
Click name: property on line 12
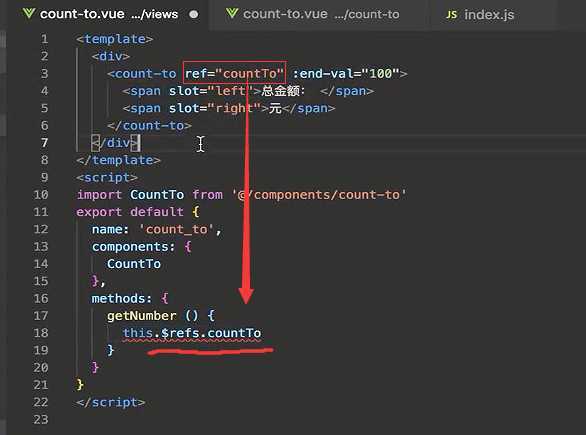[111, 229]
